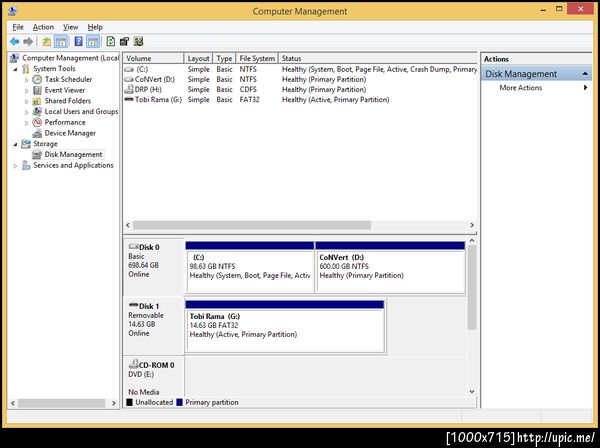Click the DRP (H:) disc volume icon
Screen dimensions: 600x448
(129, 90)
